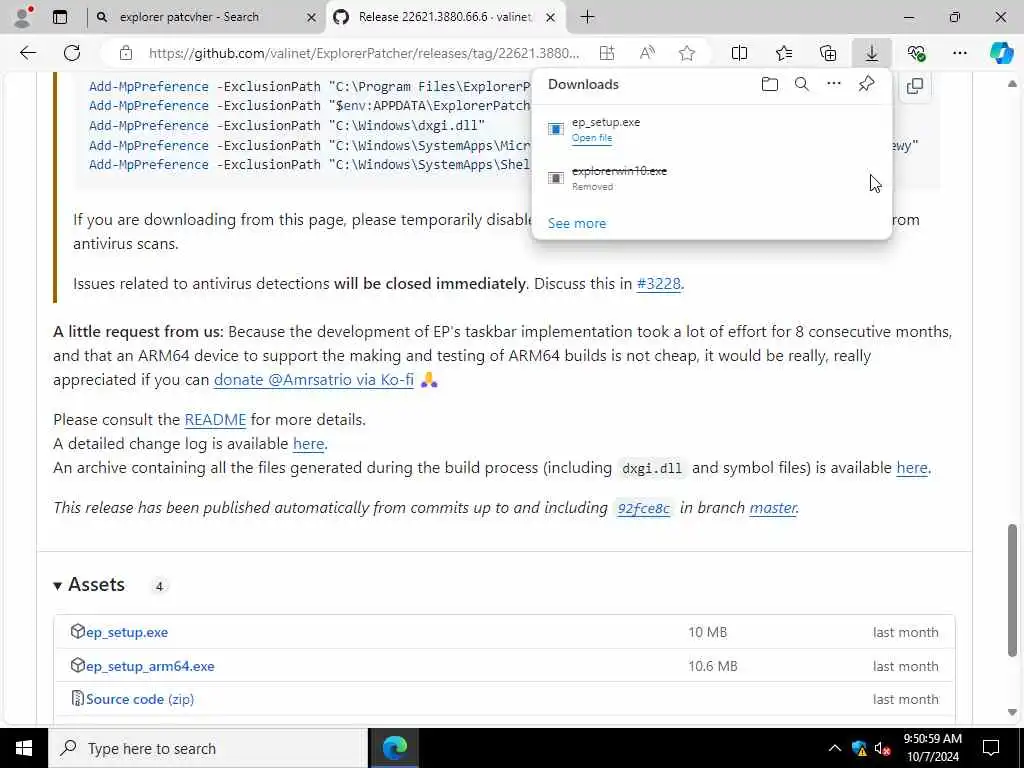Click the scrollbar up arrow

1012,84
